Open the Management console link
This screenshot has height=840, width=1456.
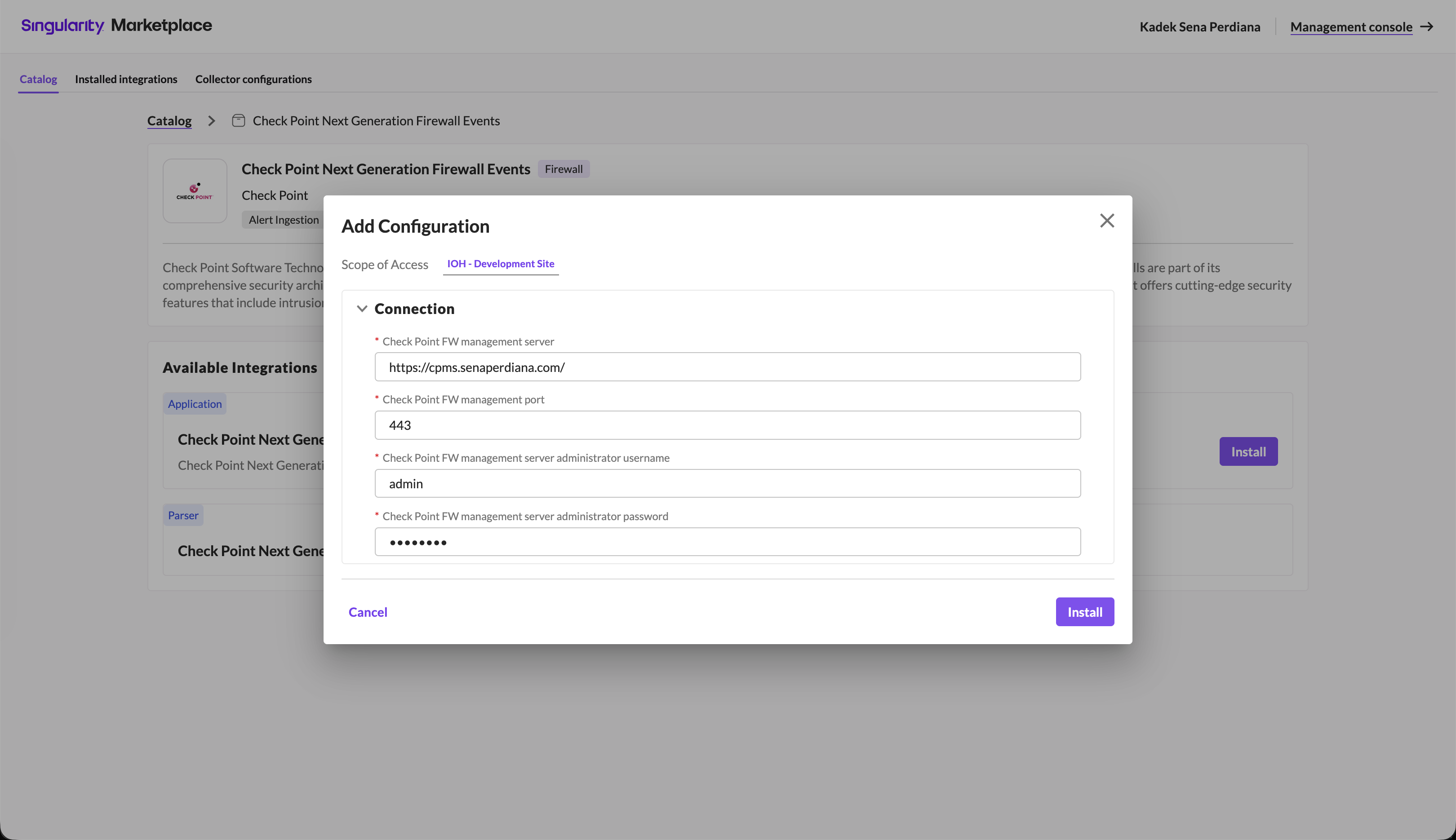(x=1351, y=27)
